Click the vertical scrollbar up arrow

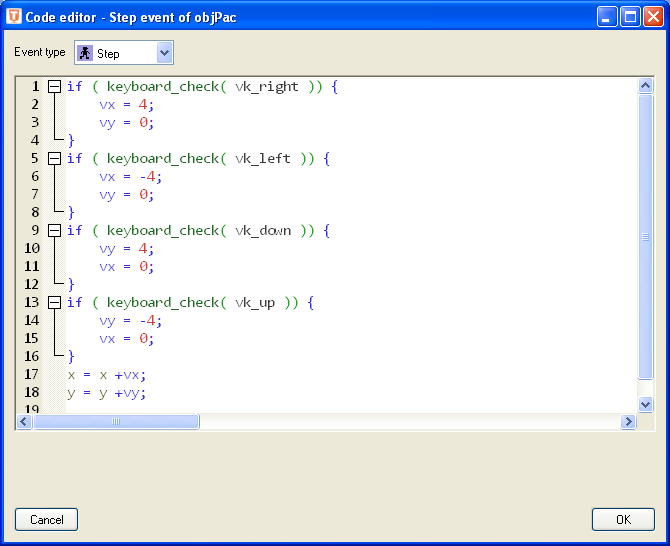tap(645, 86)
